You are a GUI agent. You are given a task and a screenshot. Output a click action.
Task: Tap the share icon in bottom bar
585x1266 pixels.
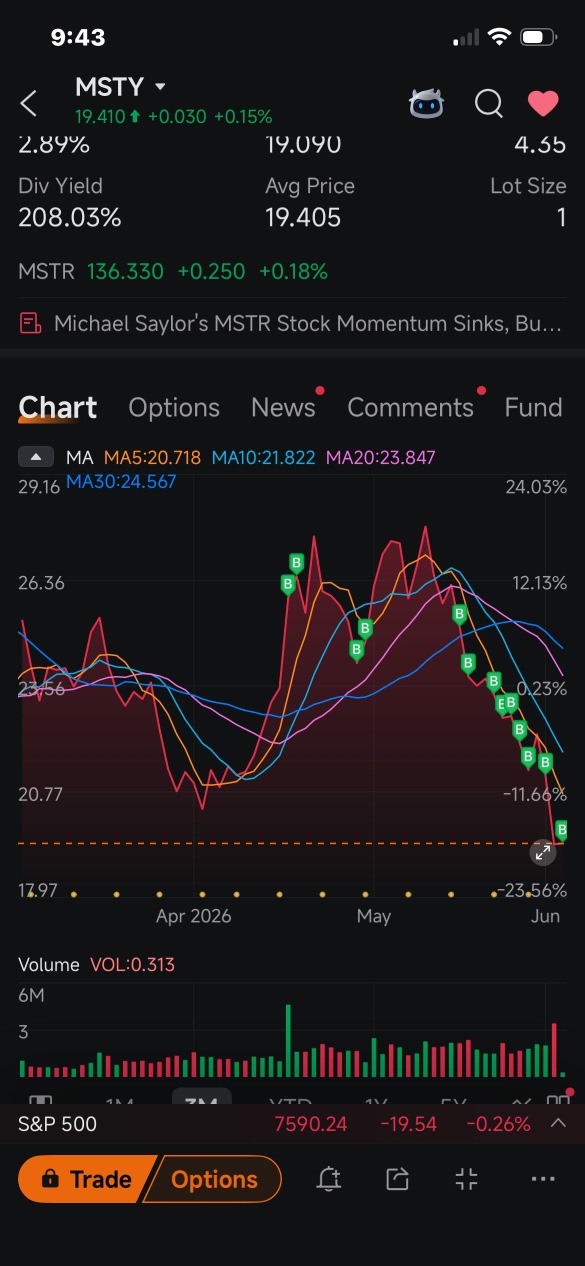(398, 1180)
